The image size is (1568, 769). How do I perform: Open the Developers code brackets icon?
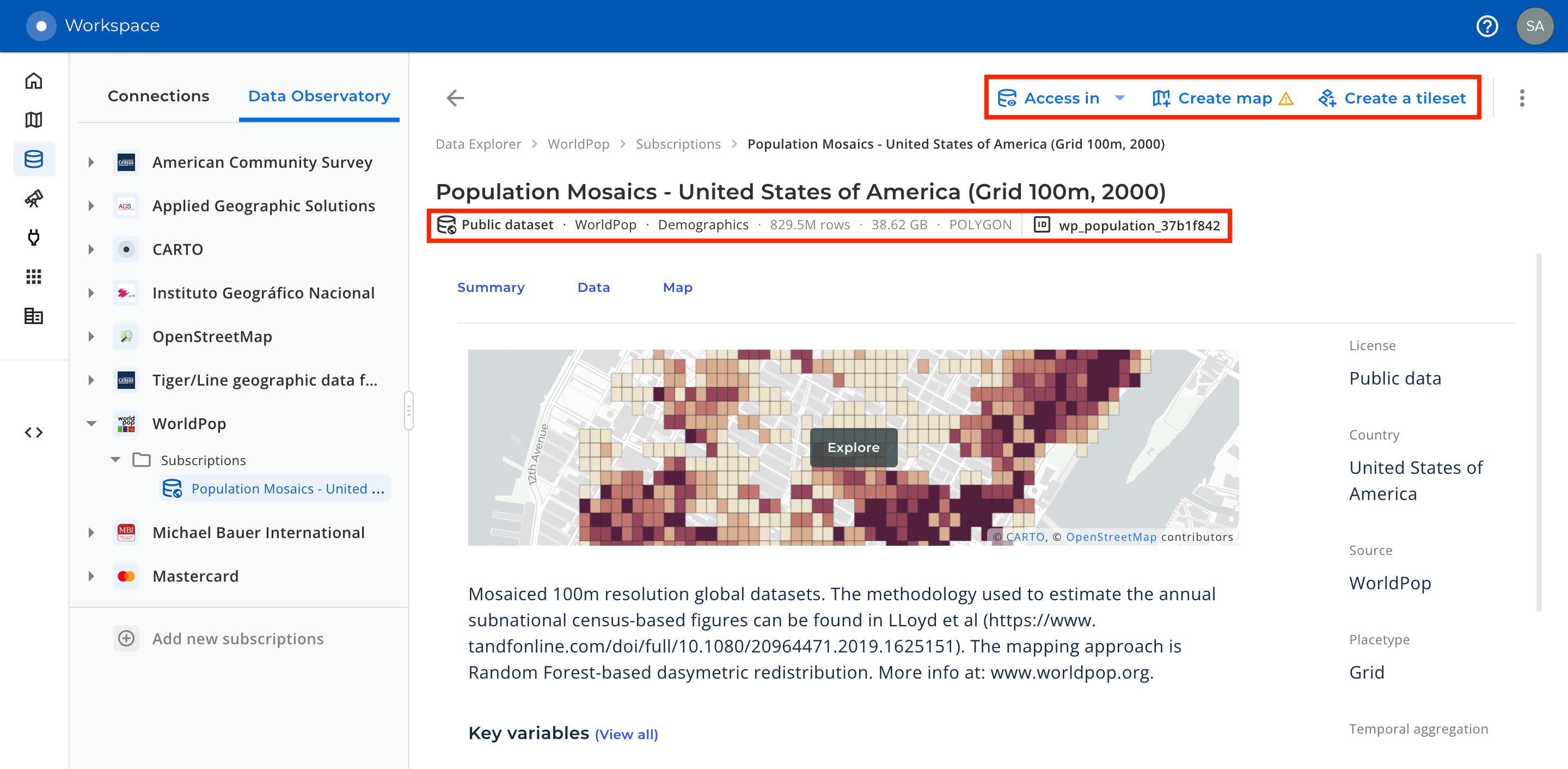click(x=33, y=432)
